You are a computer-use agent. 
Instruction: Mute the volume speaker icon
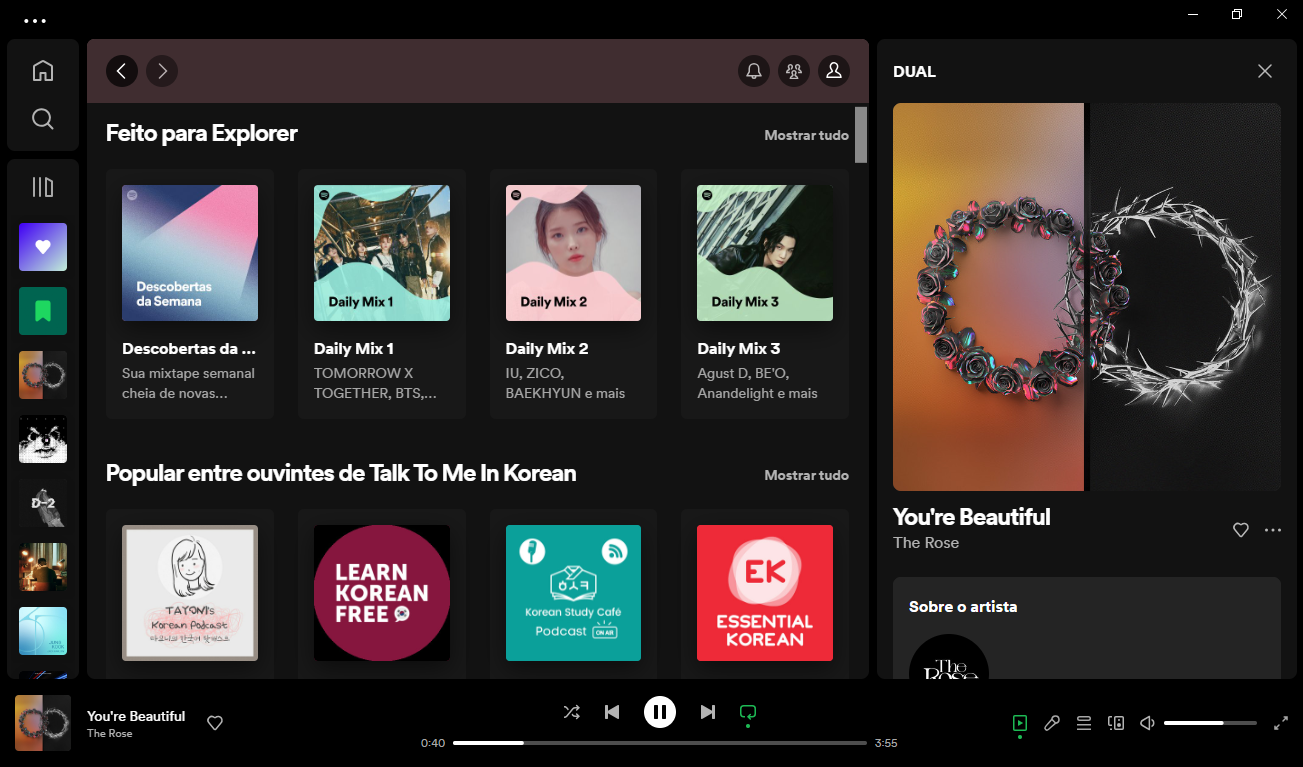coord(1148,723)
